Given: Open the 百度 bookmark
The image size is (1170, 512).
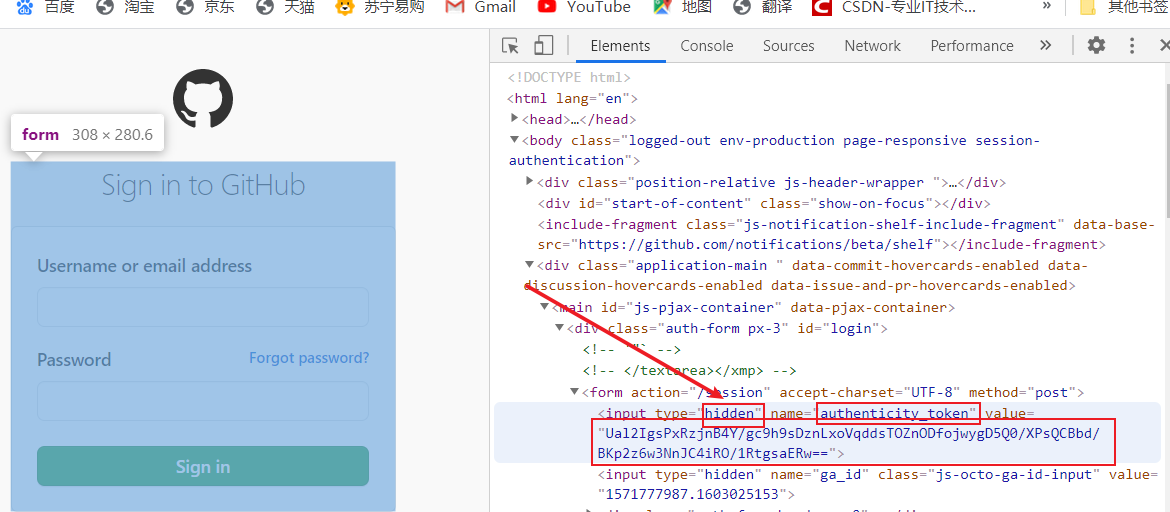Looking at the screenshot, I should click(46, 7).
